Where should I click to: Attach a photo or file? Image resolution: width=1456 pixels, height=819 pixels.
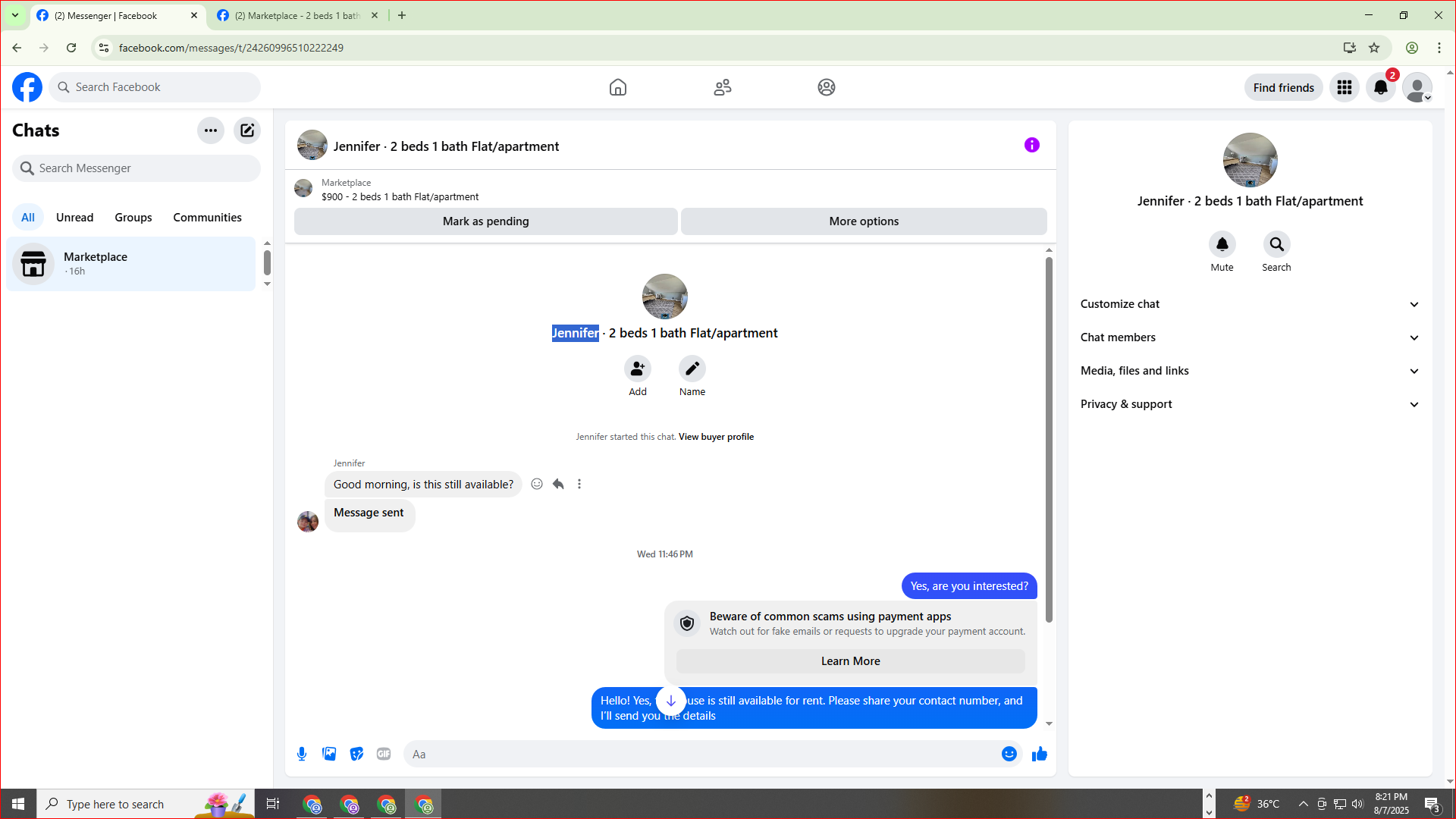329,754
